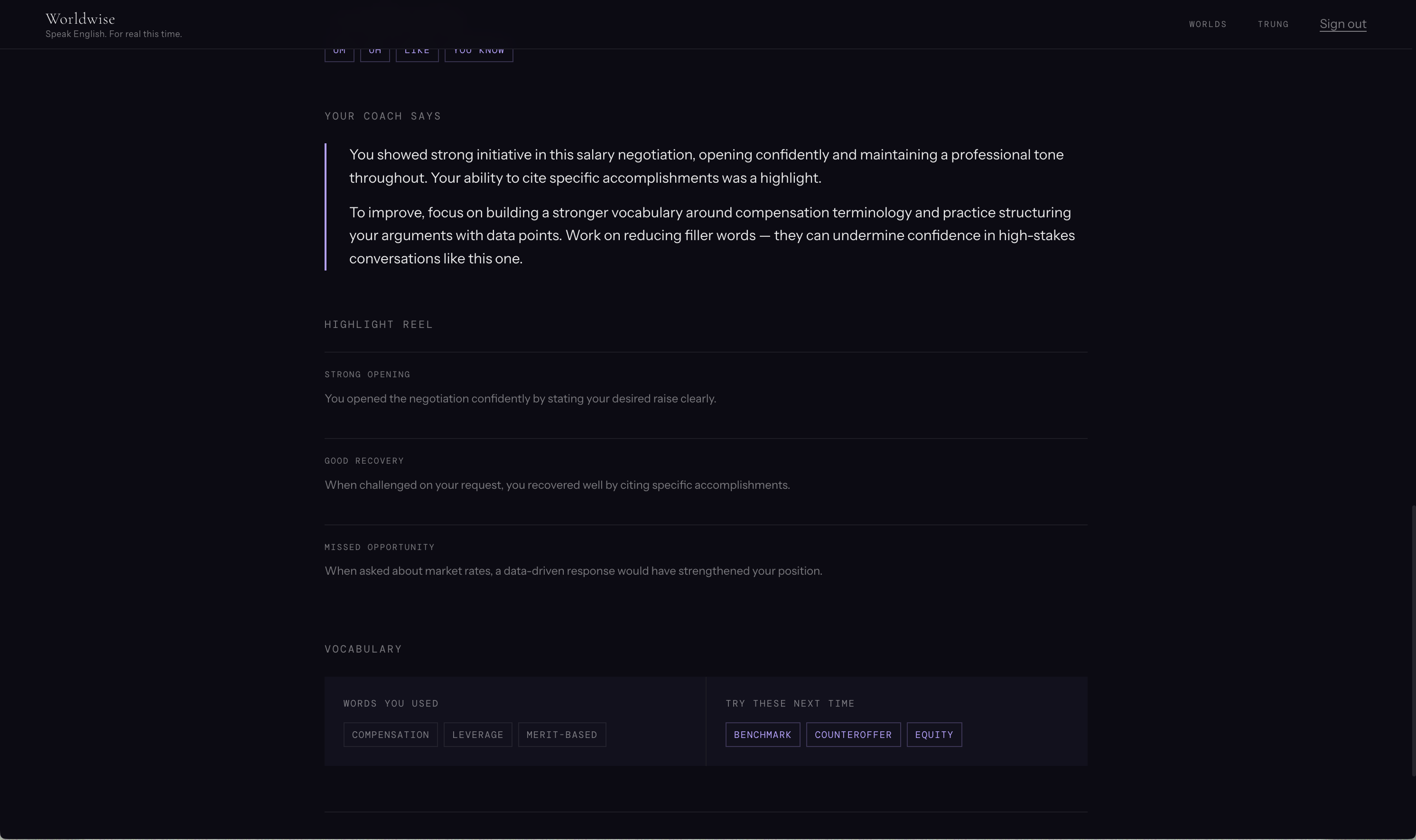Click the UM filler word tag
The image size is (1416, 840).
[x=339, y=55]
